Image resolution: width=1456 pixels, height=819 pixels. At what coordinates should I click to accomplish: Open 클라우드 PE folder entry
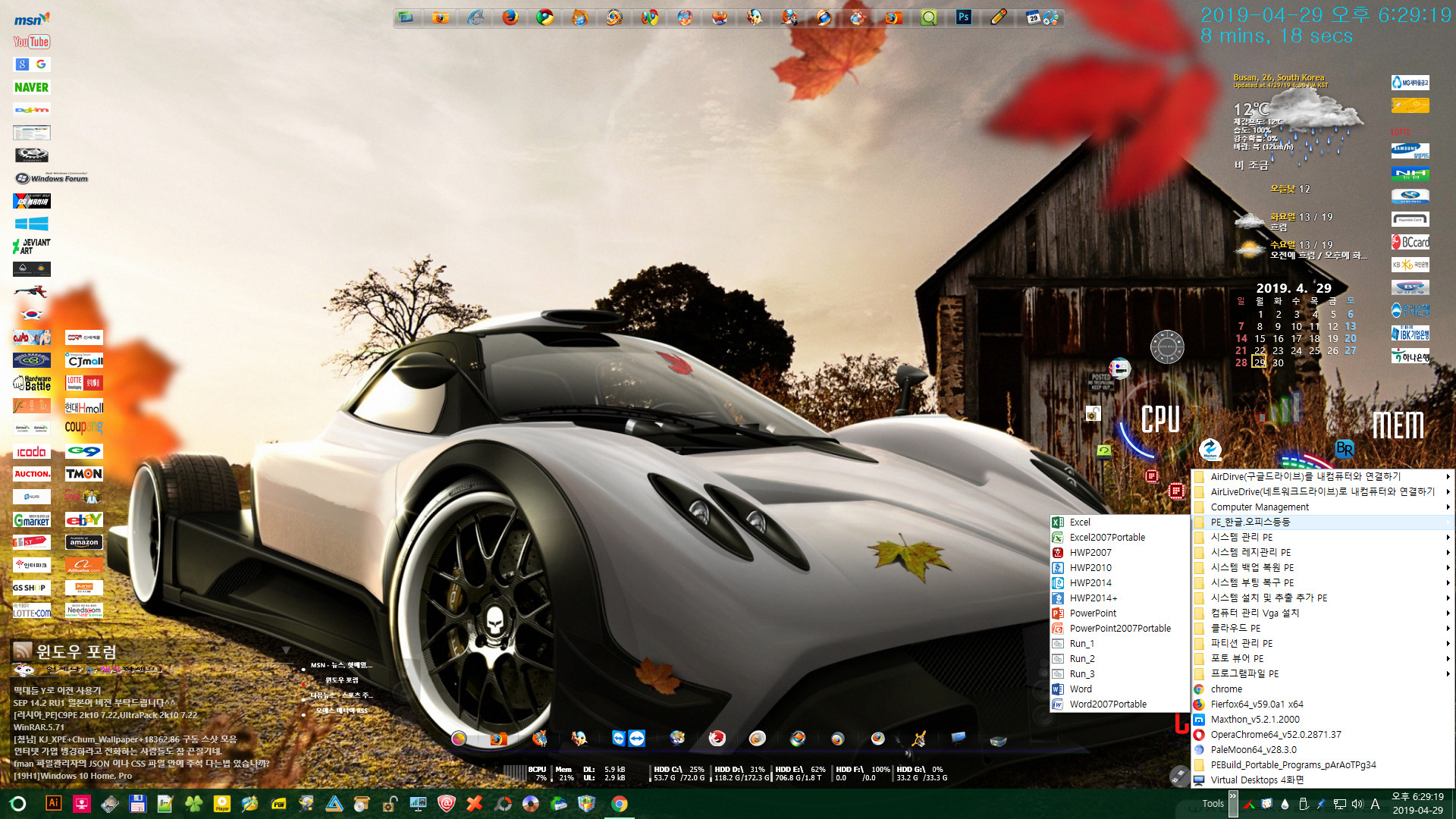tap(1322, 628)
